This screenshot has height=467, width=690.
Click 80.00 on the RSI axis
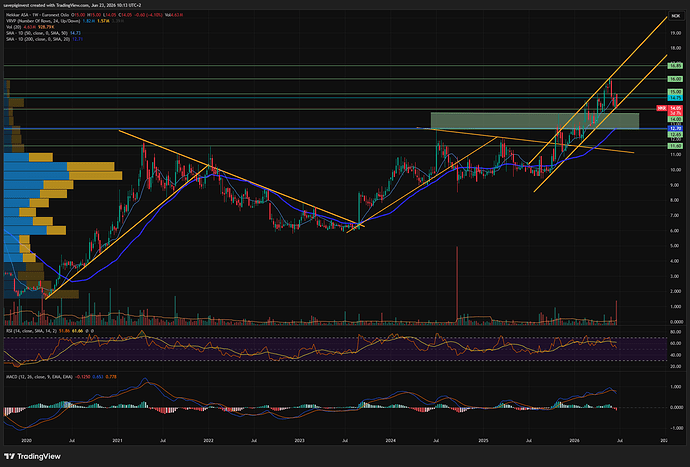(676, 331)
